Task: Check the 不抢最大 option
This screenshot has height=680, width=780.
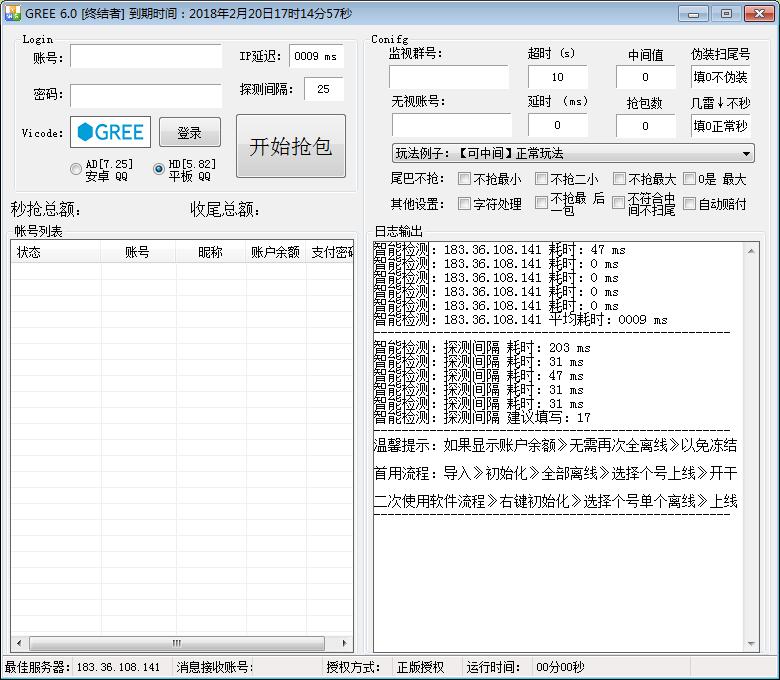Action: click(619, 179)
